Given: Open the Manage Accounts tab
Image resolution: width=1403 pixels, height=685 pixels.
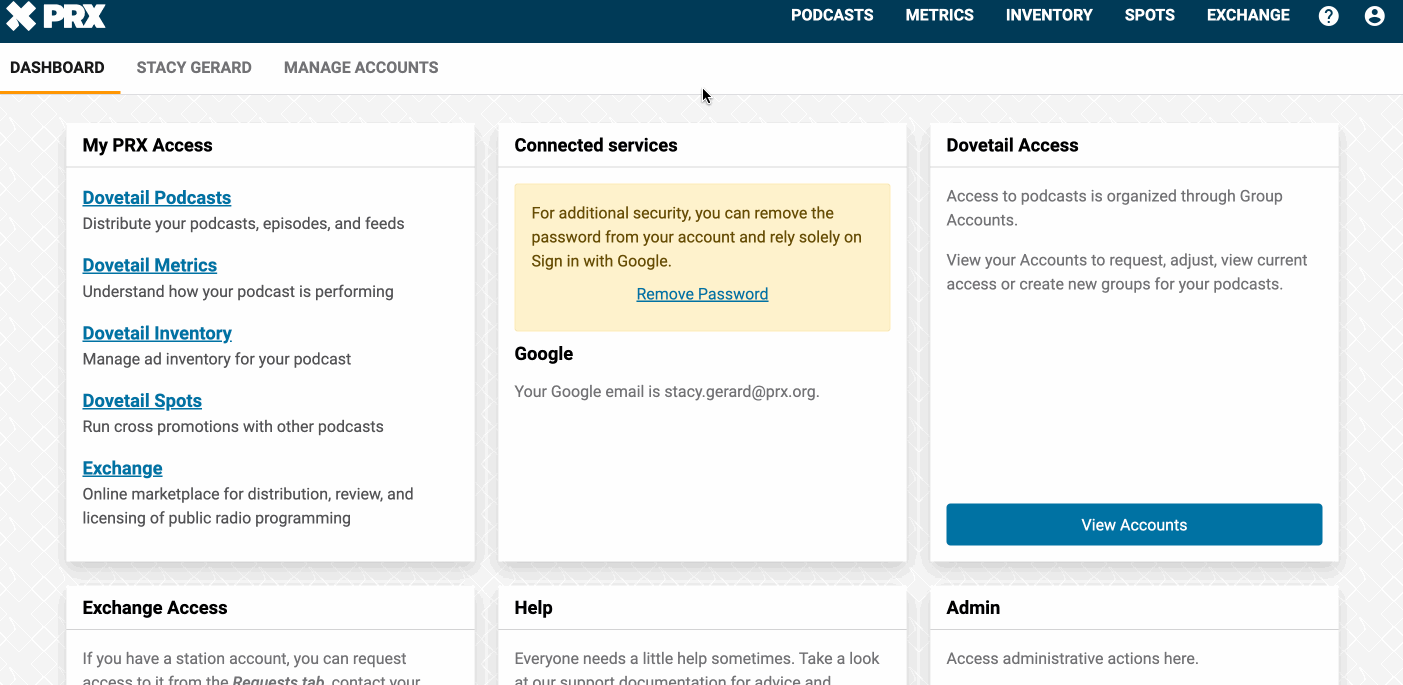Looking at the screenshot, I should point(361,68).
